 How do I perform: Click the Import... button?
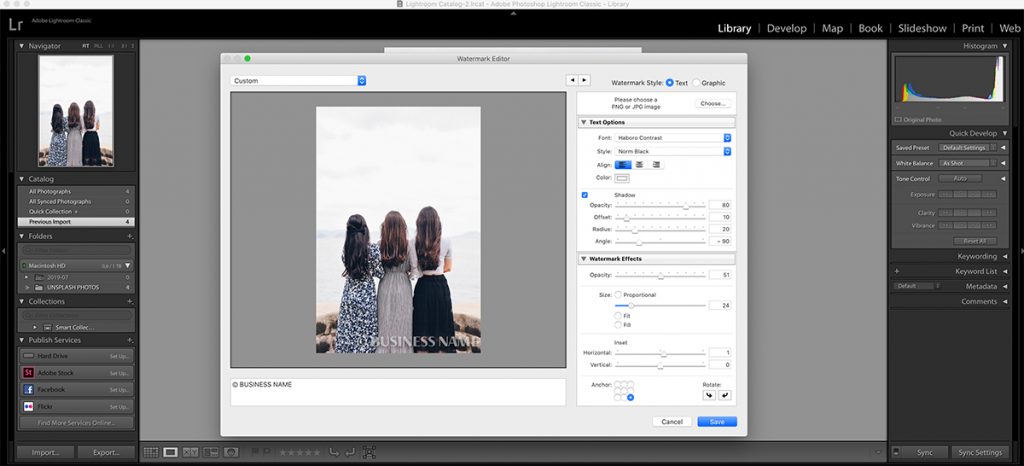tap(44, 452)
